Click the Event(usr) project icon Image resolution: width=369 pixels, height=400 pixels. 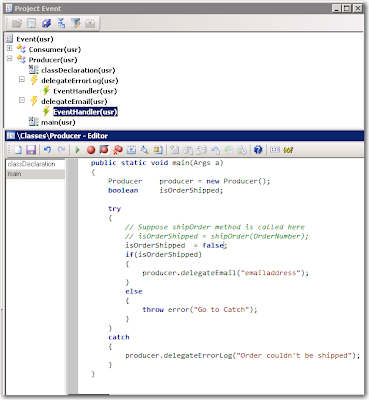coord(9,39)
